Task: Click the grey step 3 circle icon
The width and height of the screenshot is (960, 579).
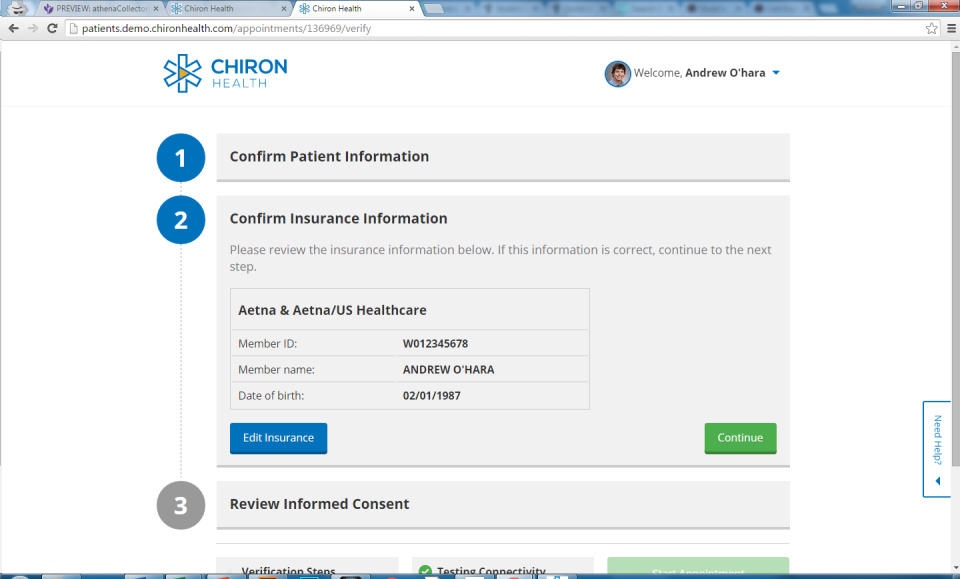Action: pyautogui.click(x=181, y=505)
